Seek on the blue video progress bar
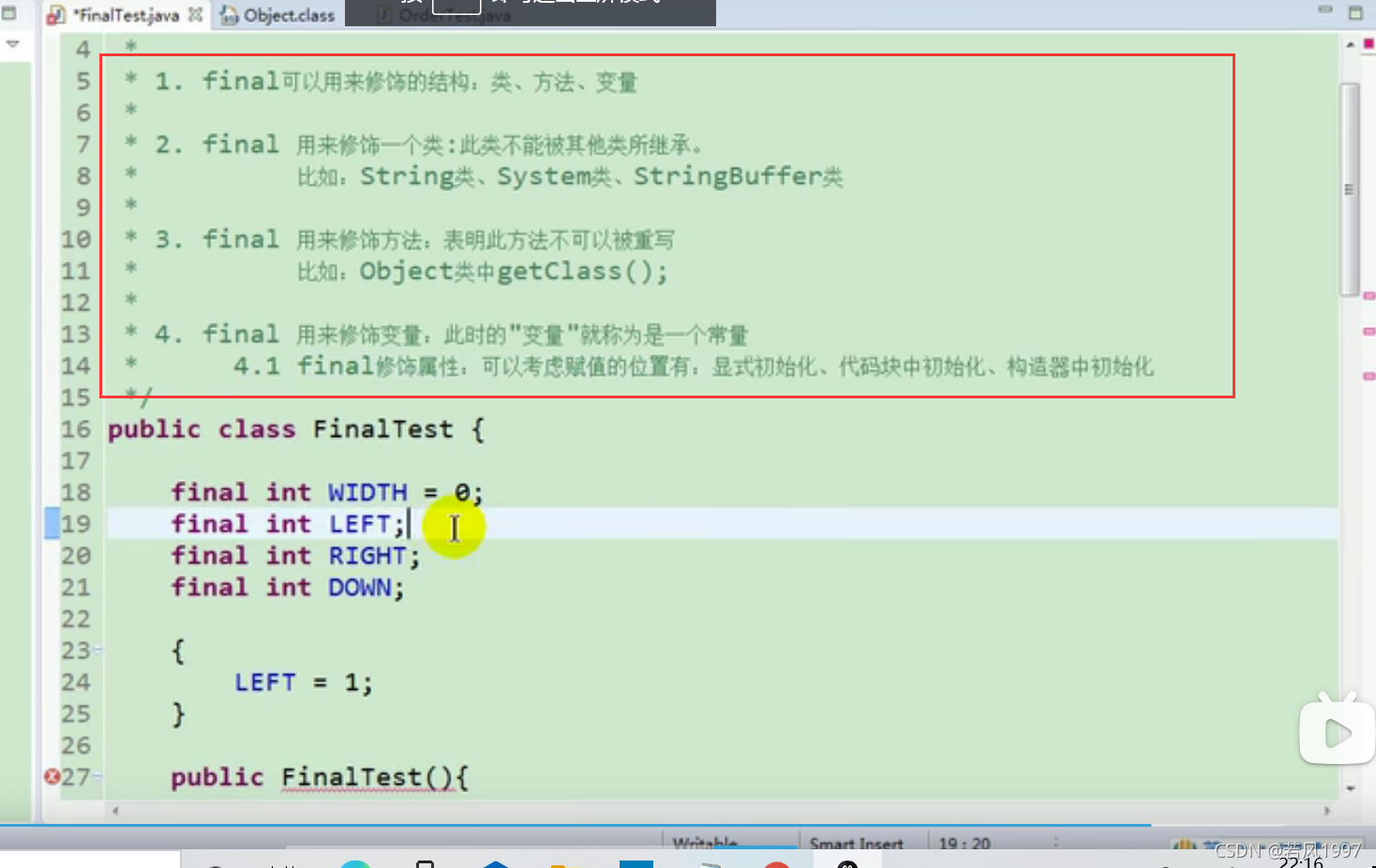Image resolution: width=1376 pixels, height=868 pixels. click(576, 825)
